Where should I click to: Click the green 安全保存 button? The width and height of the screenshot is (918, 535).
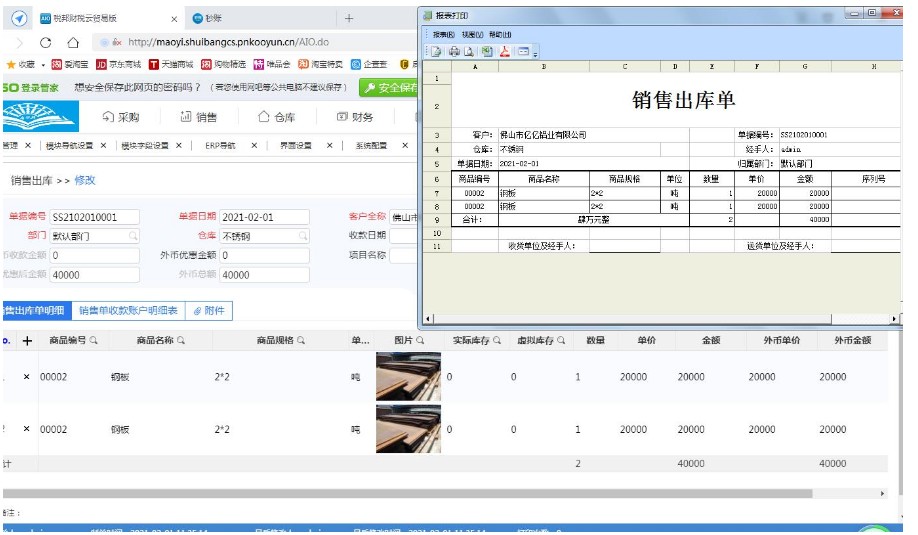[x=388, y=88]
